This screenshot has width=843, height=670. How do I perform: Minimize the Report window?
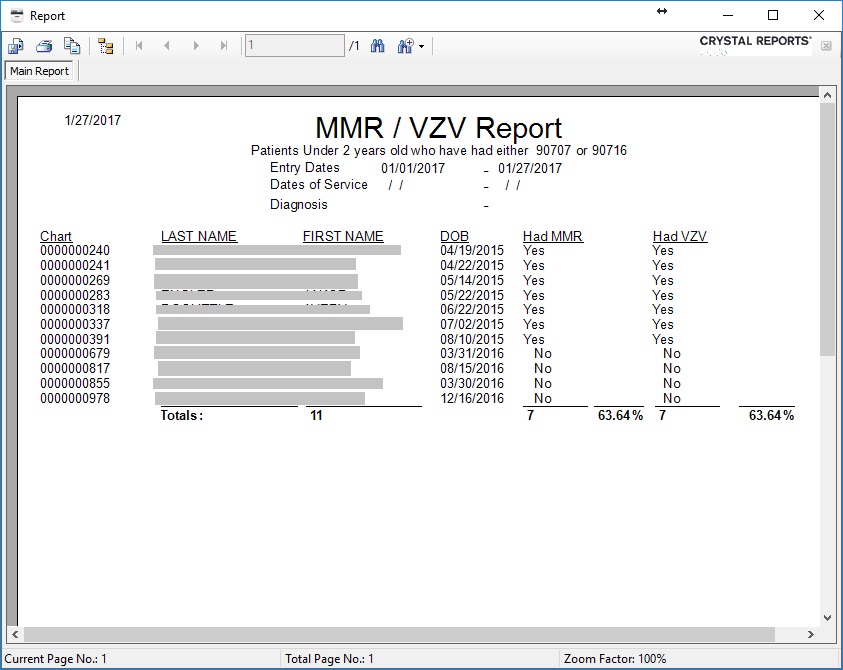pyautogui.click(x=728, y=16)
